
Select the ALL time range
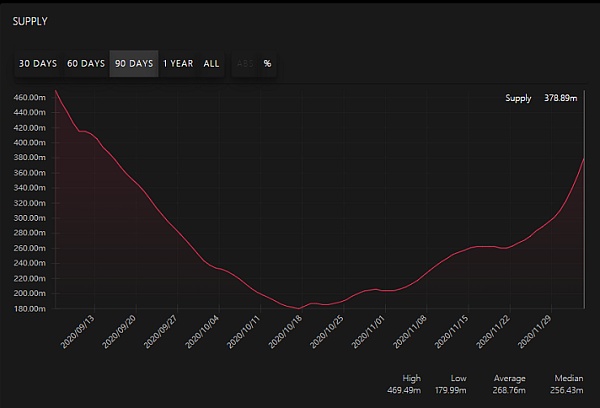(212, 63)
